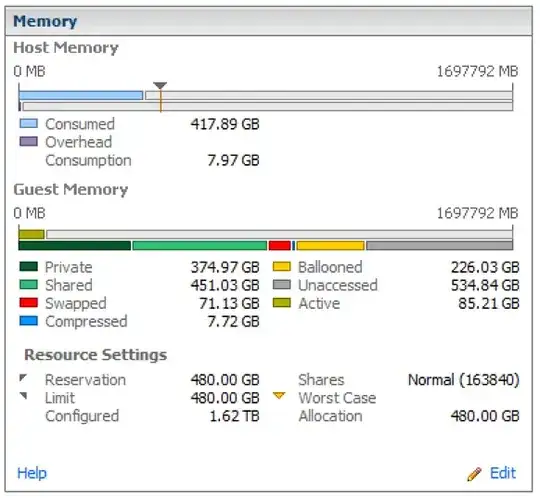Click the Shares label
Screen dimensions: 540x498
tap(321, 380)
